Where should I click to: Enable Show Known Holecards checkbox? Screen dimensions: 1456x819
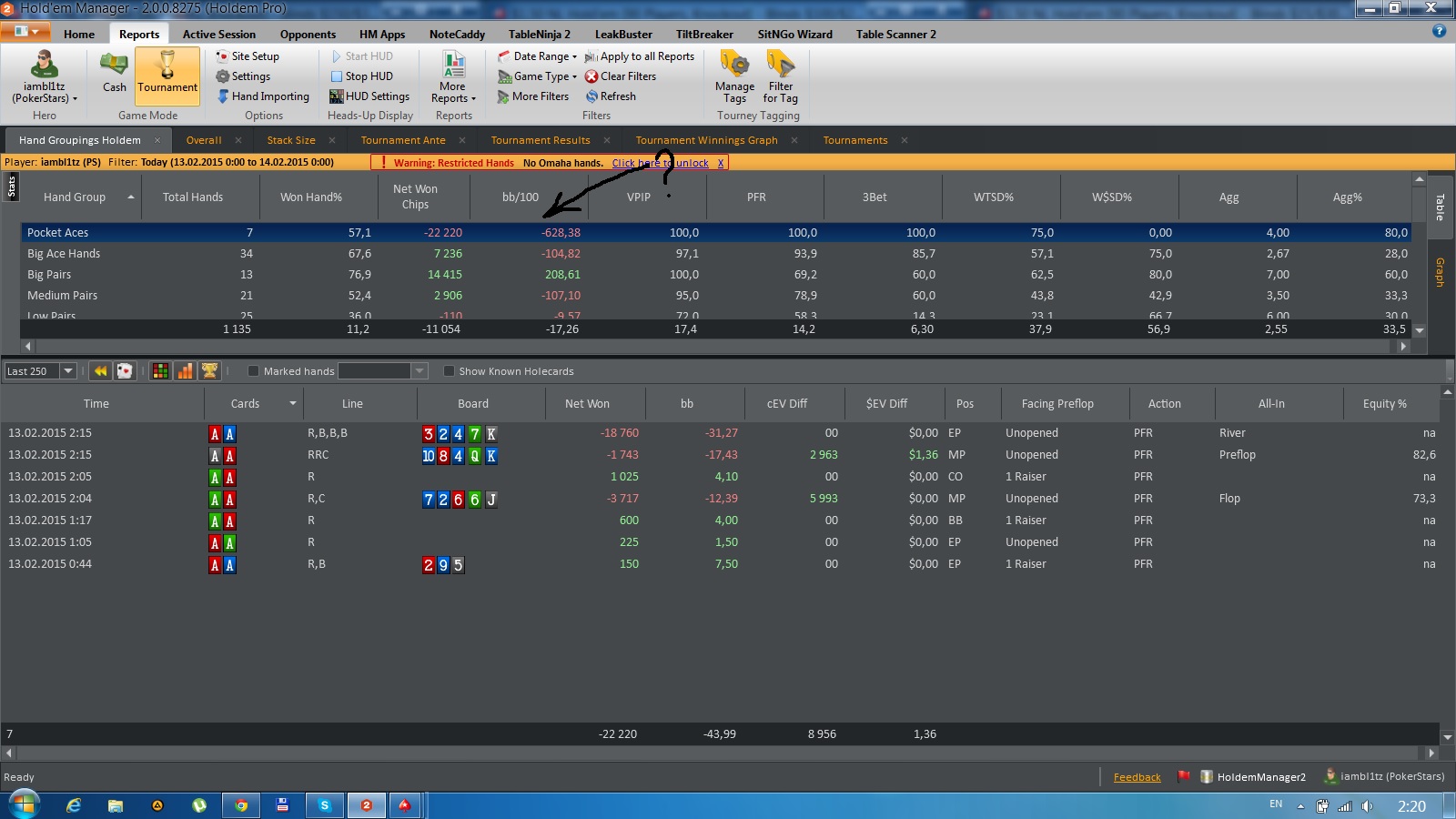pyautogui.click(x=449, y=371)
